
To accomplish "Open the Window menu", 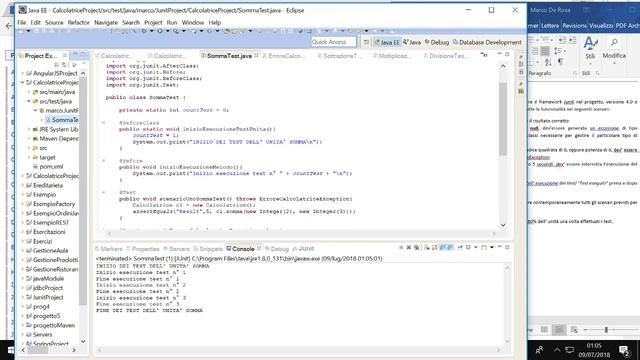I will tap(193, 22).
